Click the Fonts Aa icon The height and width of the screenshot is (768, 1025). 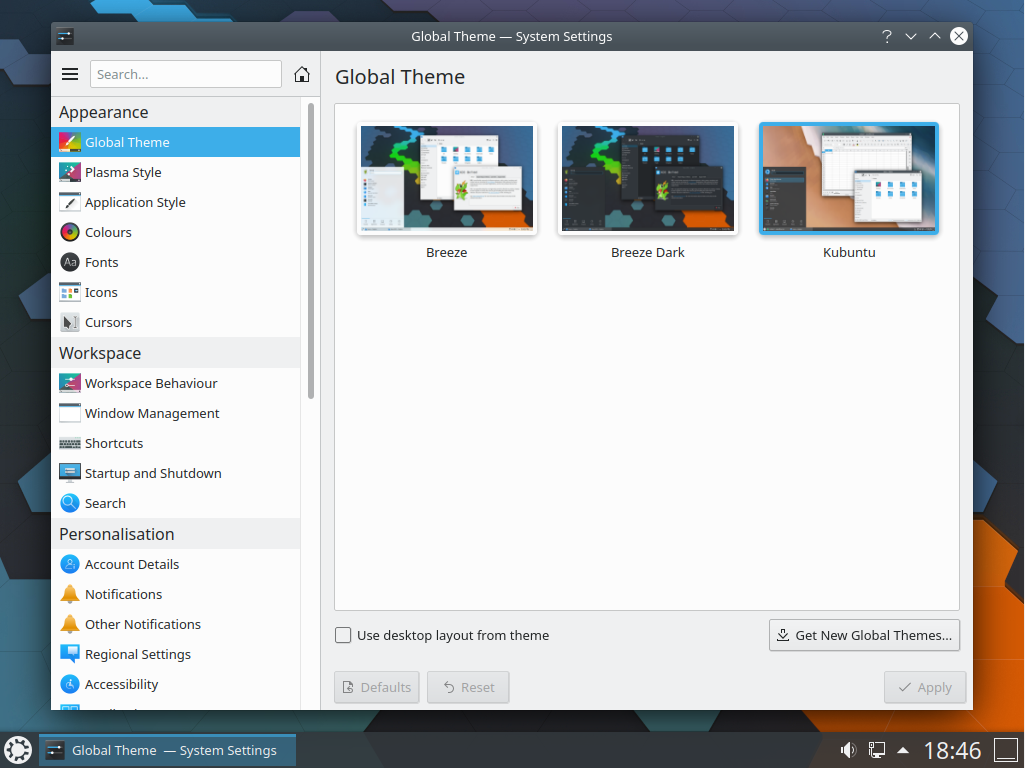(70, 262)
